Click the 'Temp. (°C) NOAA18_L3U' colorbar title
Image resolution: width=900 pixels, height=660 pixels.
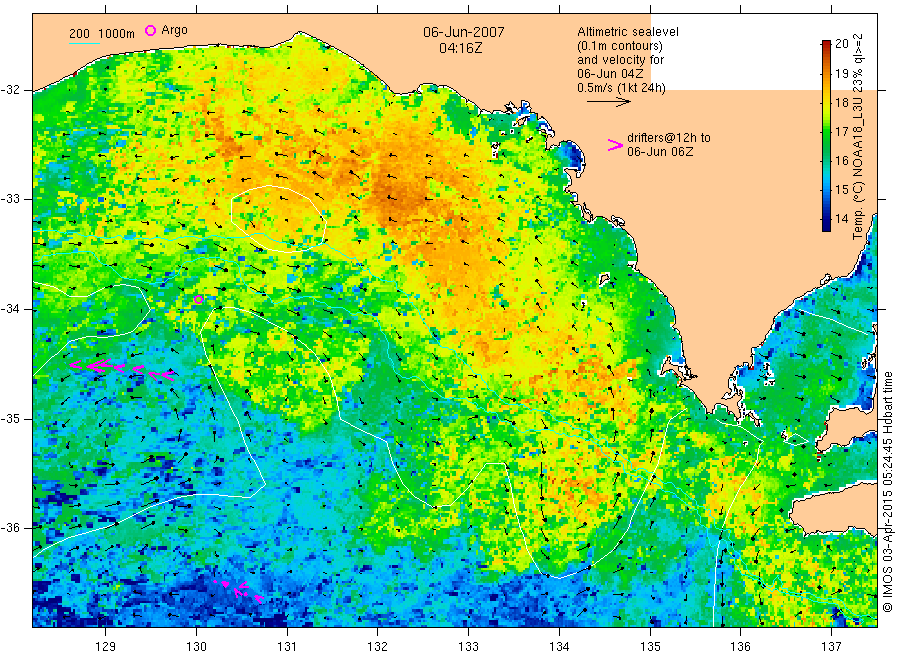pos(858,168)
